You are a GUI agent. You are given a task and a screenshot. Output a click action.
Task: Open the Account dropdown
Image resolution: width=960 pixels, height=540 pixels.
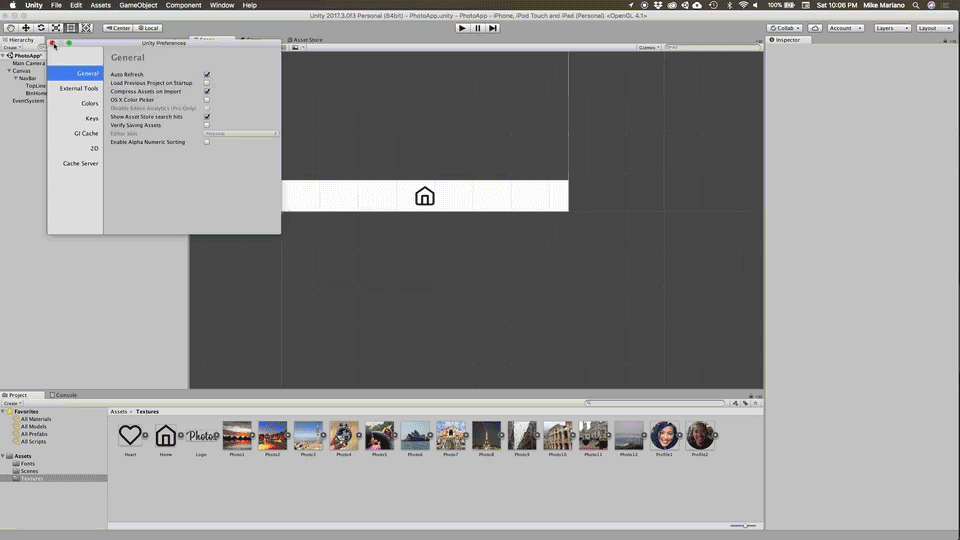point(845,28)
